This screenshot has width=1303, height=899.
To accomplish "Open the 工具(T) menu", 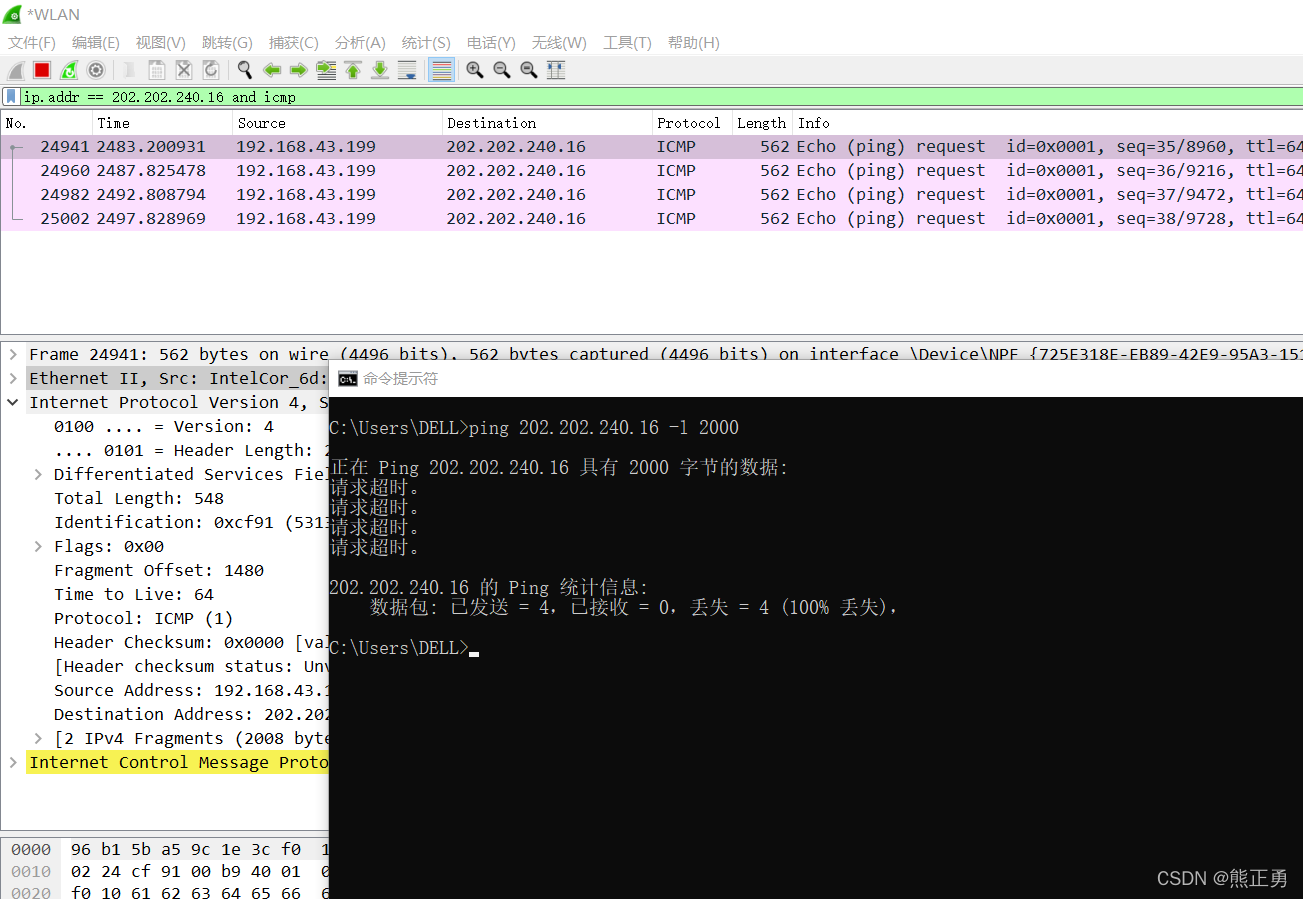I will (627, 43).
